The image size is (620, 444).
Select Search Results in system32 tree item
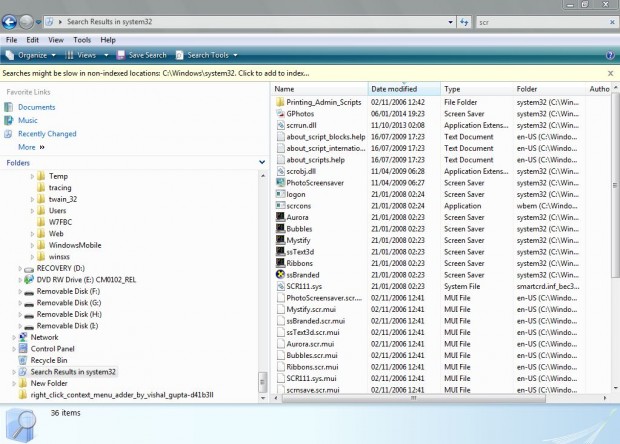(x=73, y=372)
